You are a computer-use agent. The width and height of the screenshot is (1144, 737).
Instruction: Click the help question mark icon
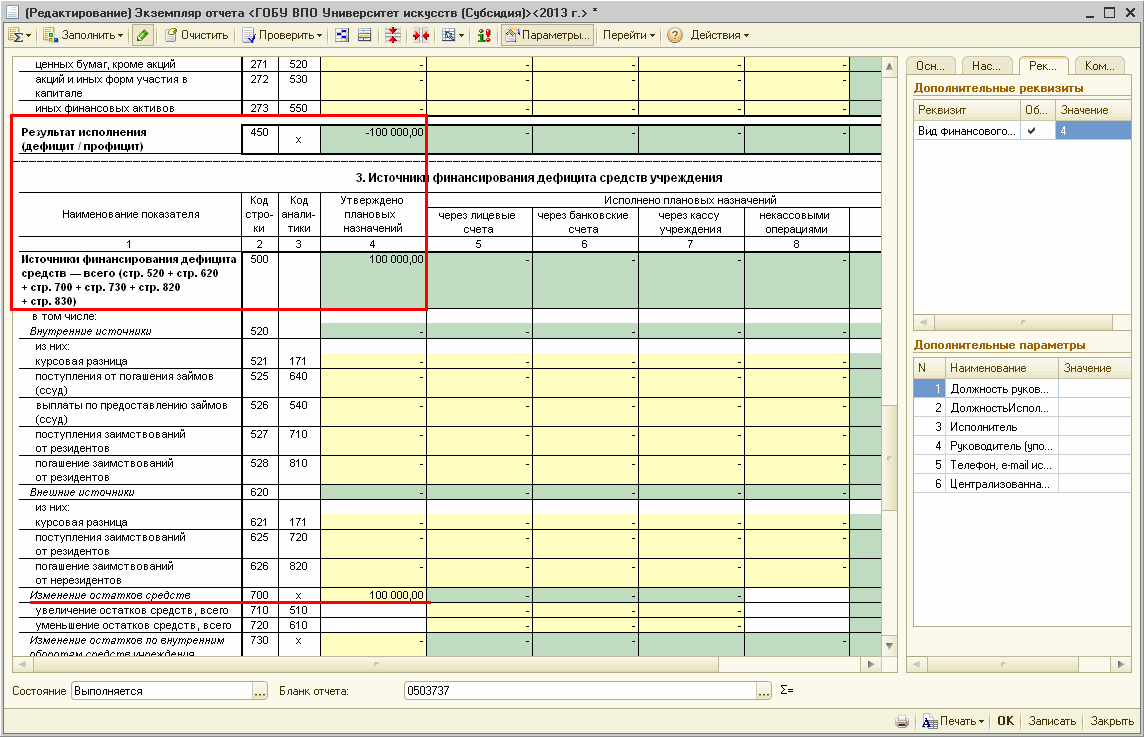pos(675,35)
